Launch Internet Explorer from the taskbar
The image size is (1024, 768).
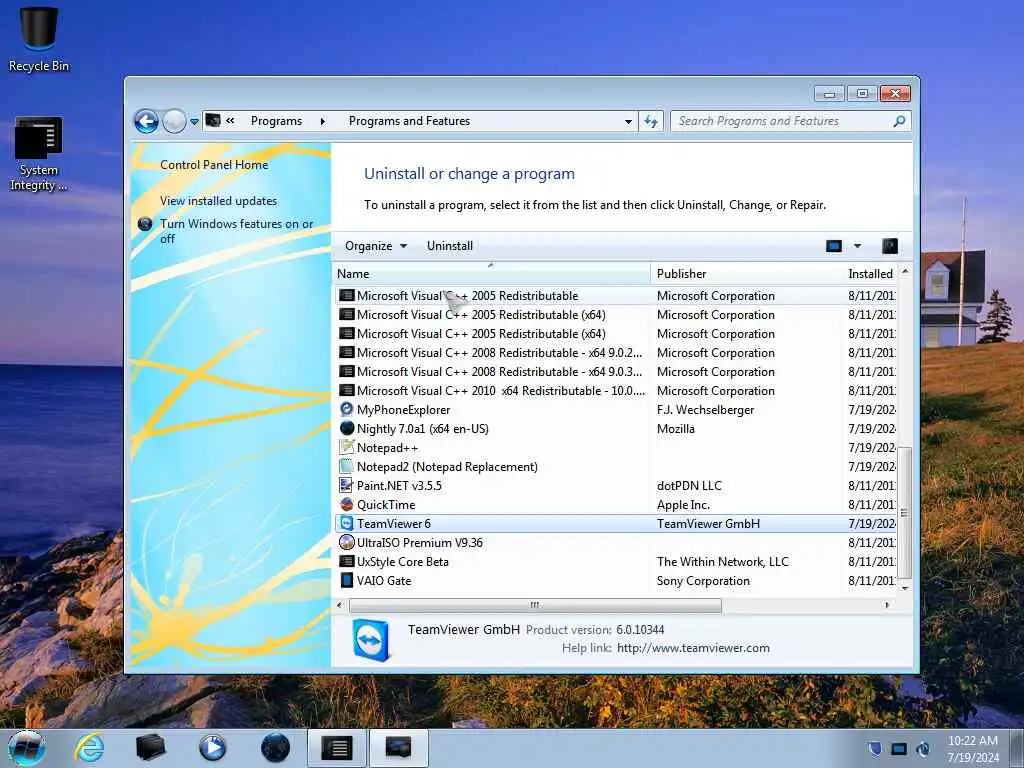(89, 748)
